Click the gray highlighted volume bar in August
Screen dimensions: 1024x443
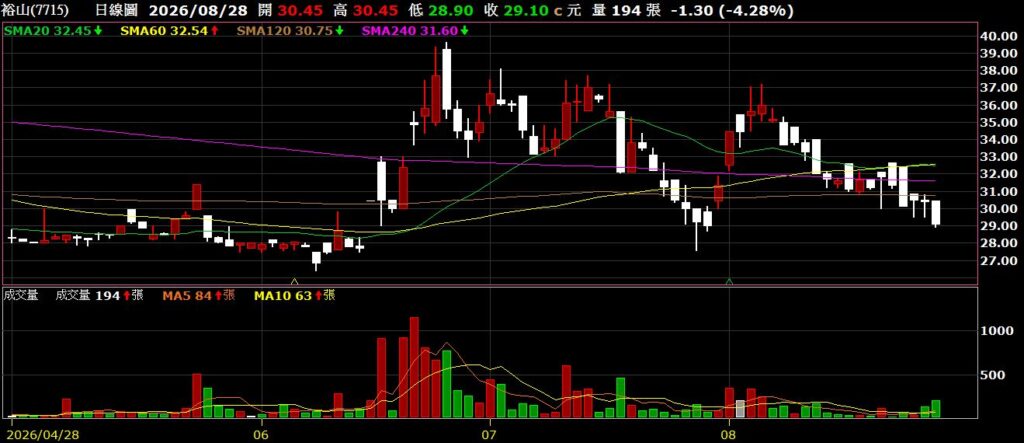tap(740, 409)
